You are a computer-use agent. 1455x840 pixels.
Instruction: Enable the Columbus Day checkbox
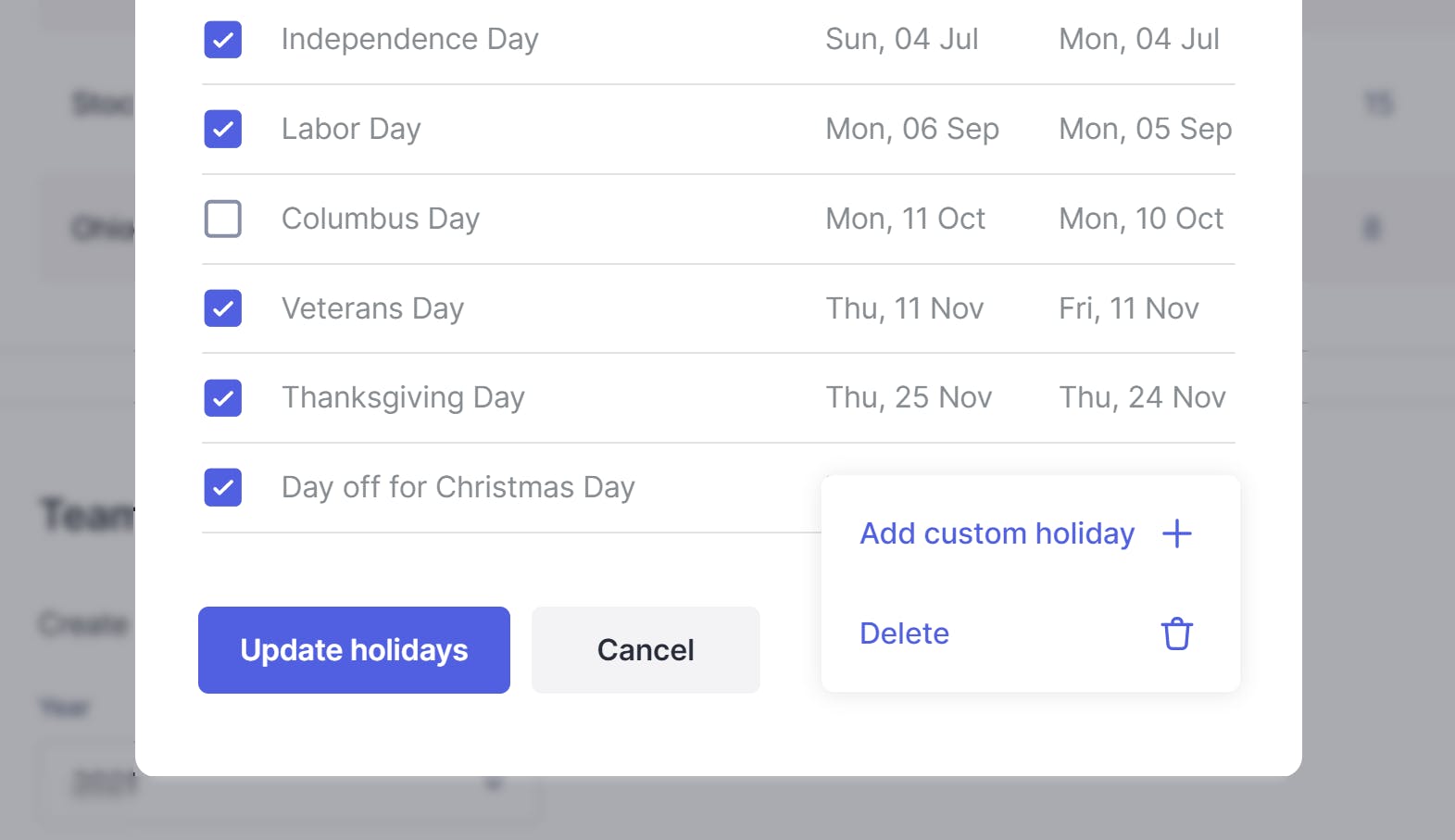[223, 219]
